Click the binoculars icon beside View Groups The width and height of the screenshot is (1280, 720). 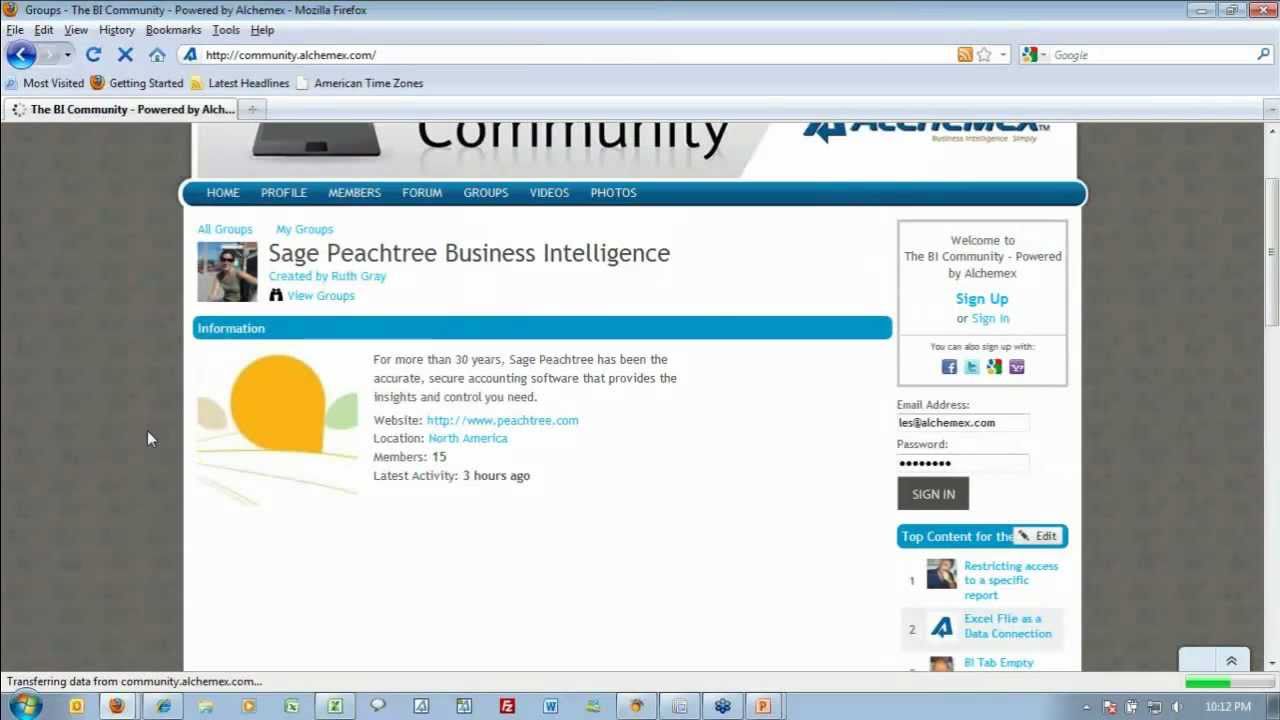pyautogui.click(x=276, y=295)
